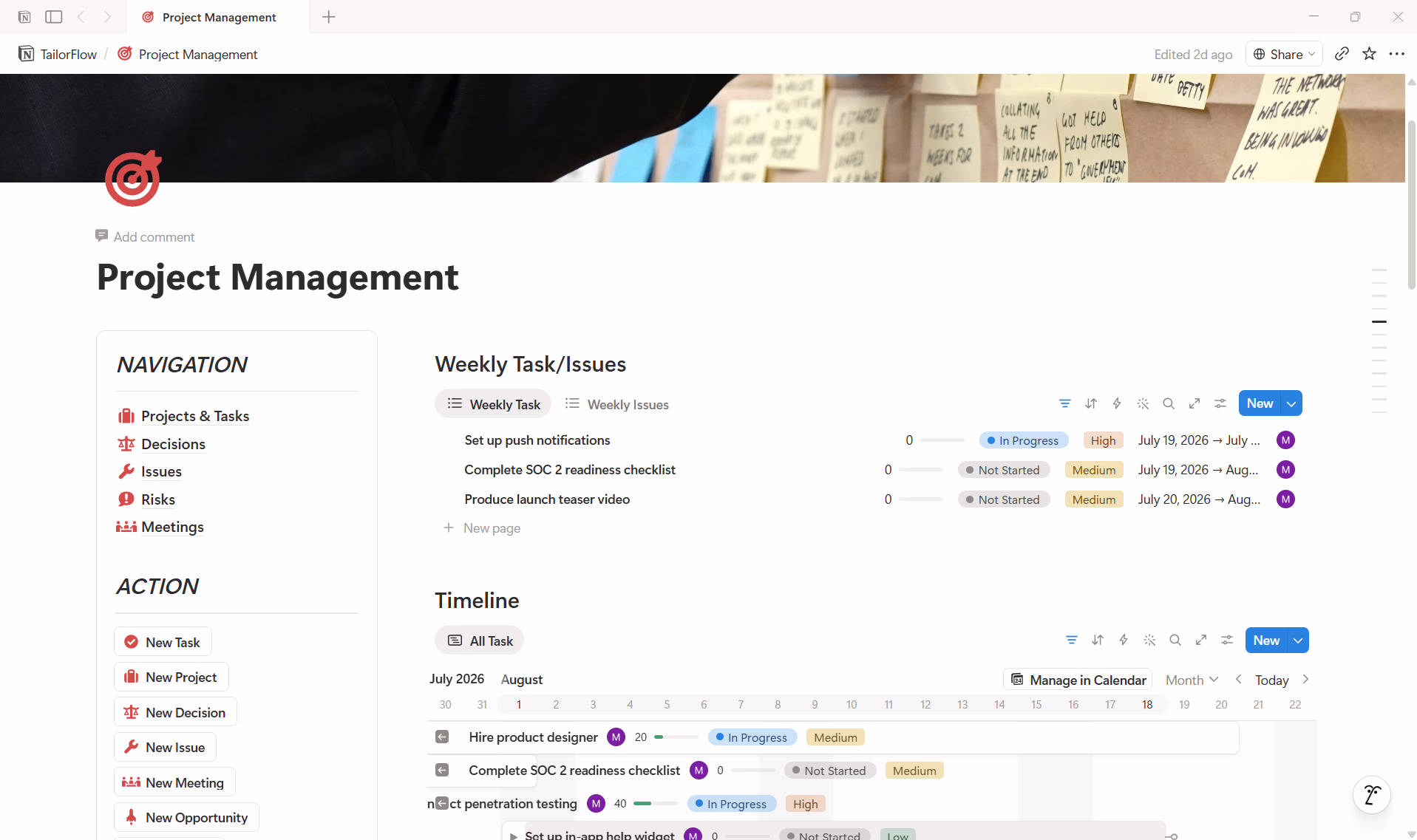Open Projects & Tasks navigation link
The width and height of the screenshot is (1417, 840).
[195, 416]
